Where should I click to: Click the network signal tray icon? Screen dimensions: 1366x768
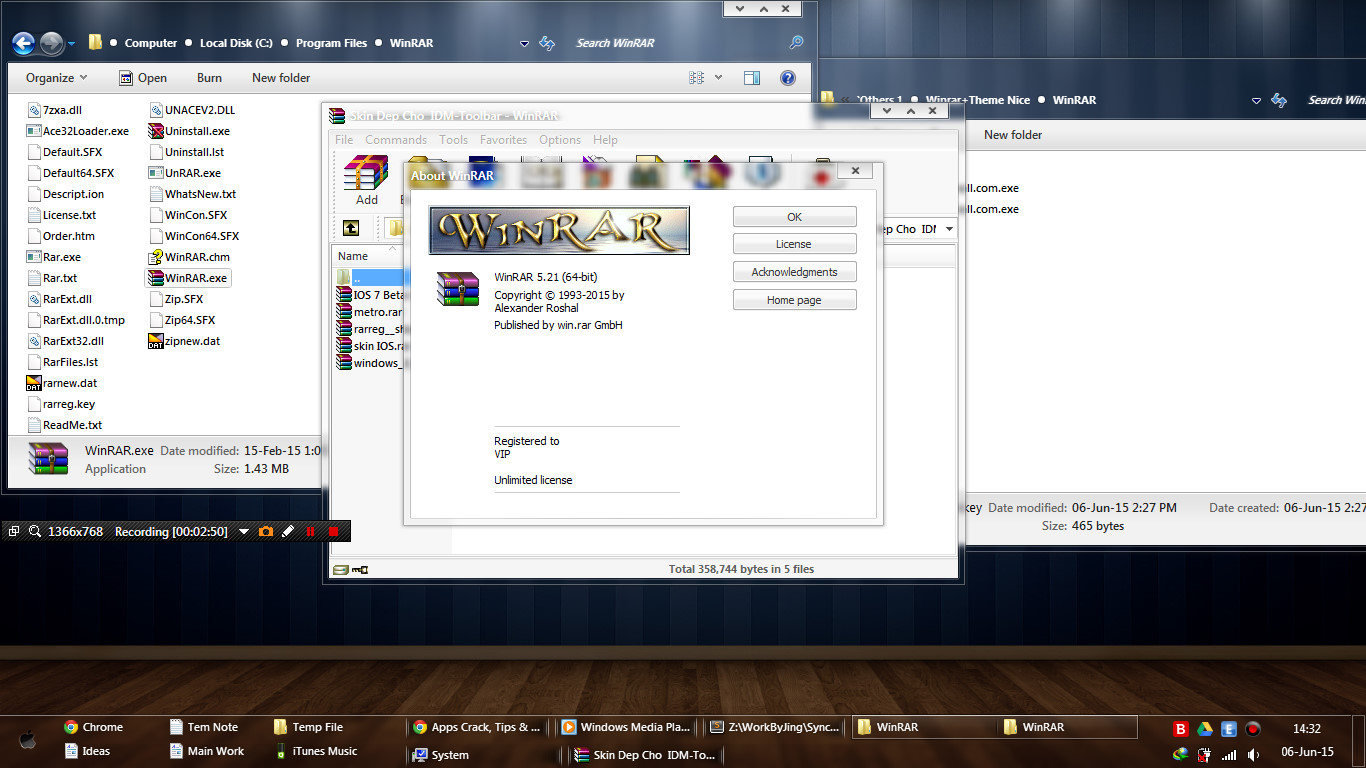1229,755
